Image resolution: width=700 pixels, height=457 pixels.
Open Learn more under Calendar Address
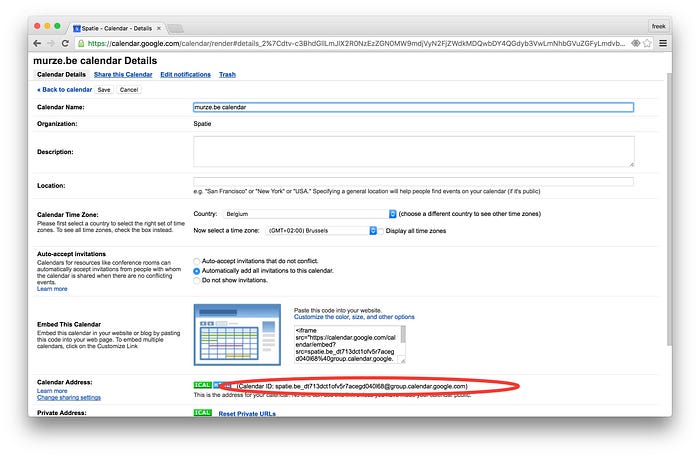(52, 391)
